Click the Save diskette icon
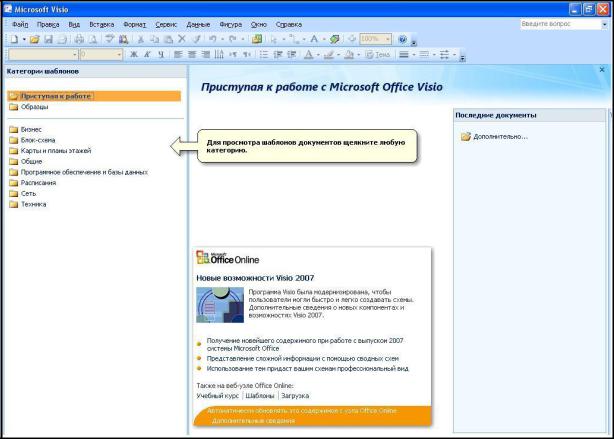The width and height of the screenshot is (614, 439). [48, 39]
